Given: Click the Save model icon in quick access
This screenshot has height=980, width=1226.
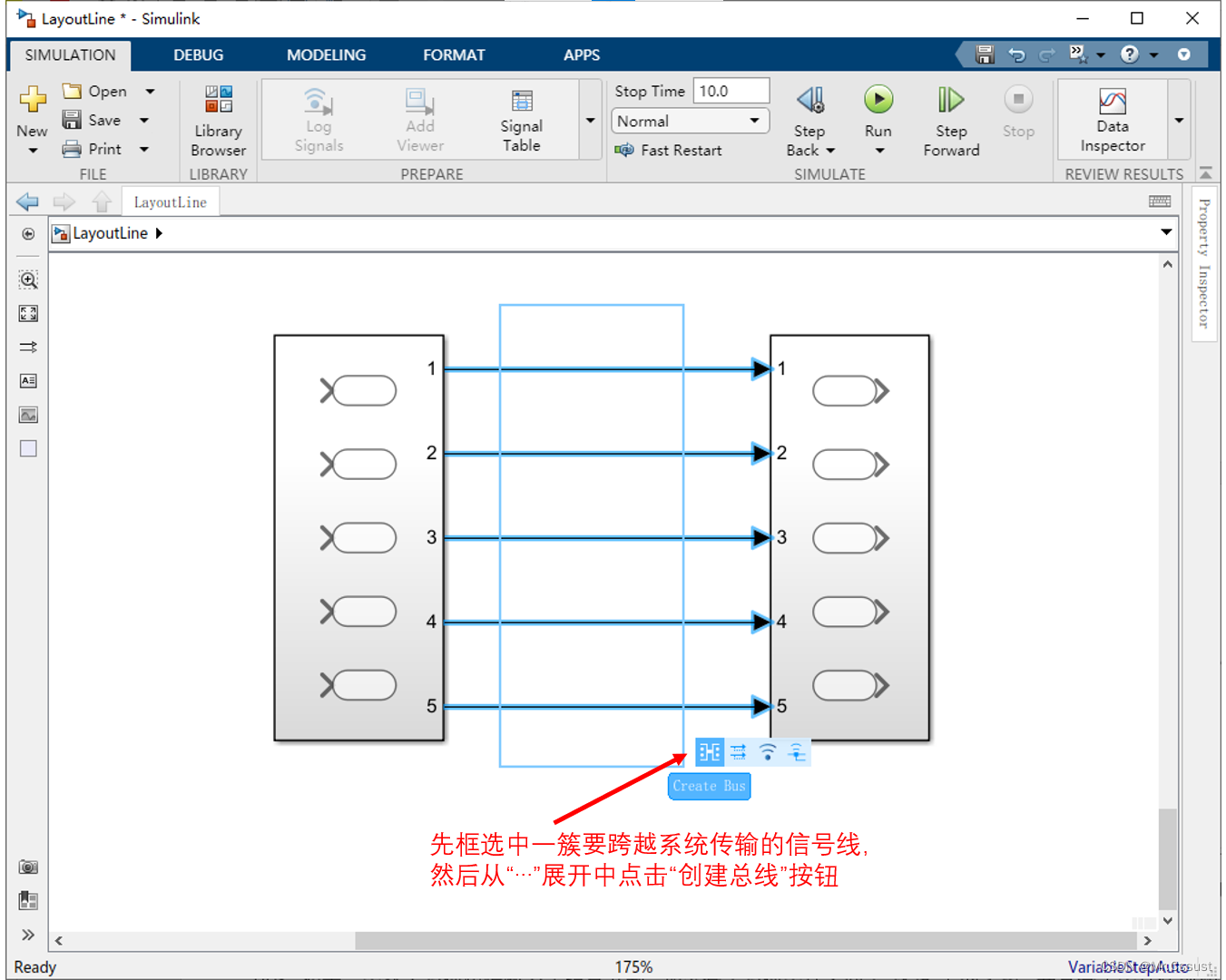Looking at the screenshot, I should [x=984, y=54].
